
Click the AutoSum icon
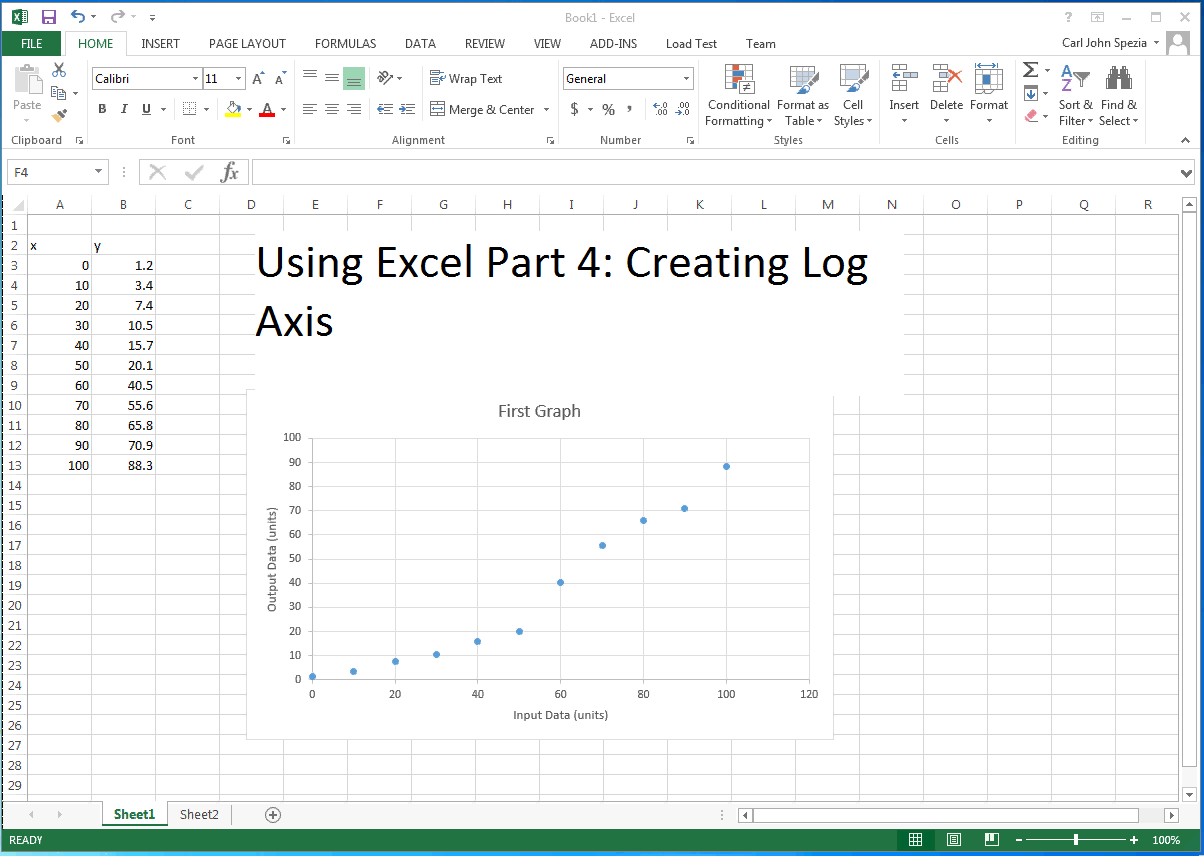(x=1032, y=69)
